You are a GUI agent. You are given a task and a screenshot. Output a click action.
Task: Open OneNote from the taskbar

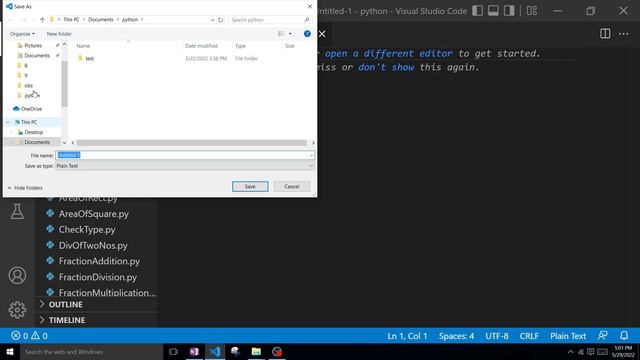click(194, 352)
